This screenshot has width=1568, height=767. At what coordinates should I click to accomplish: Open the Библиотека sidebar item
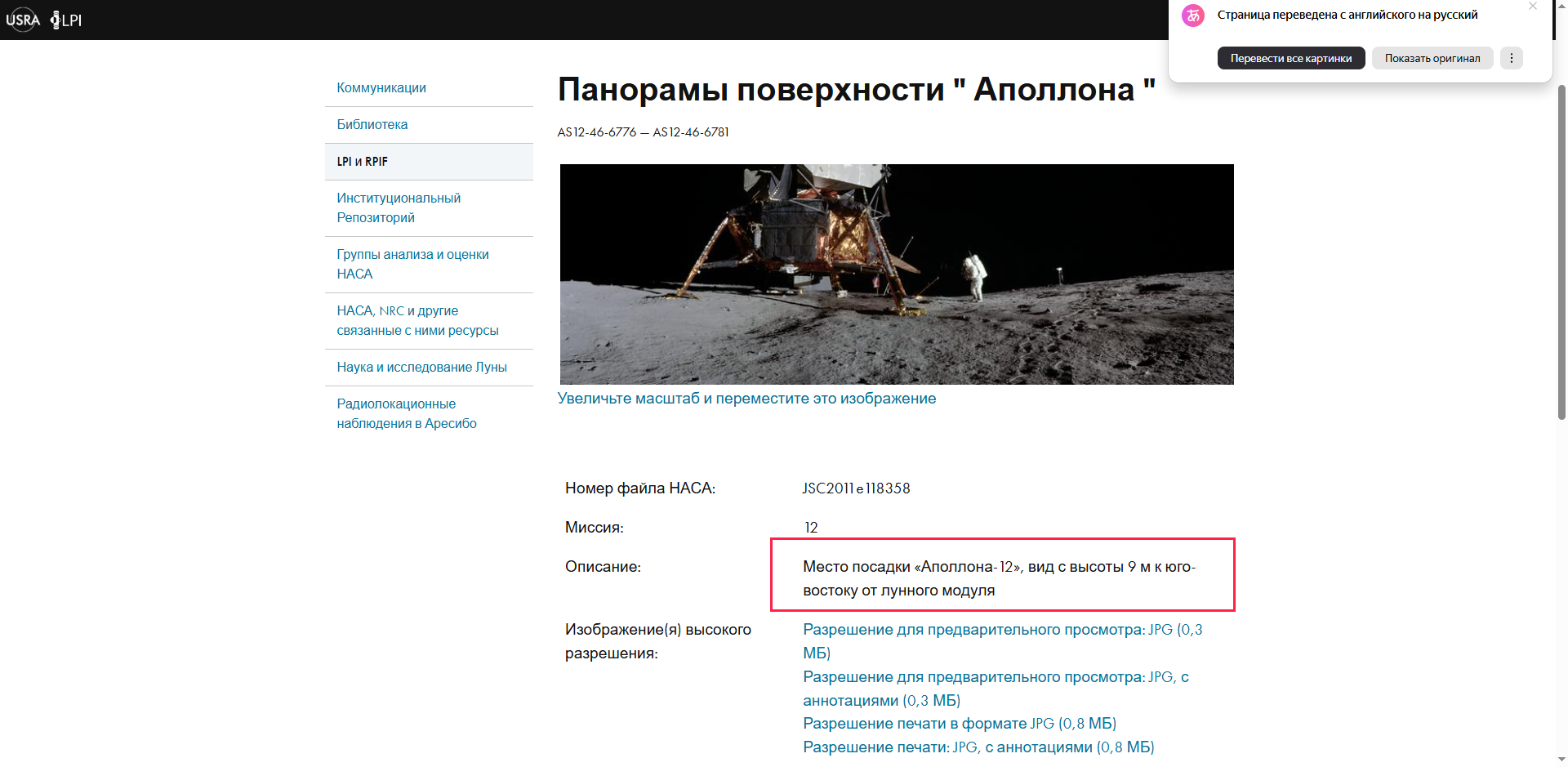(x=372, y=125)
